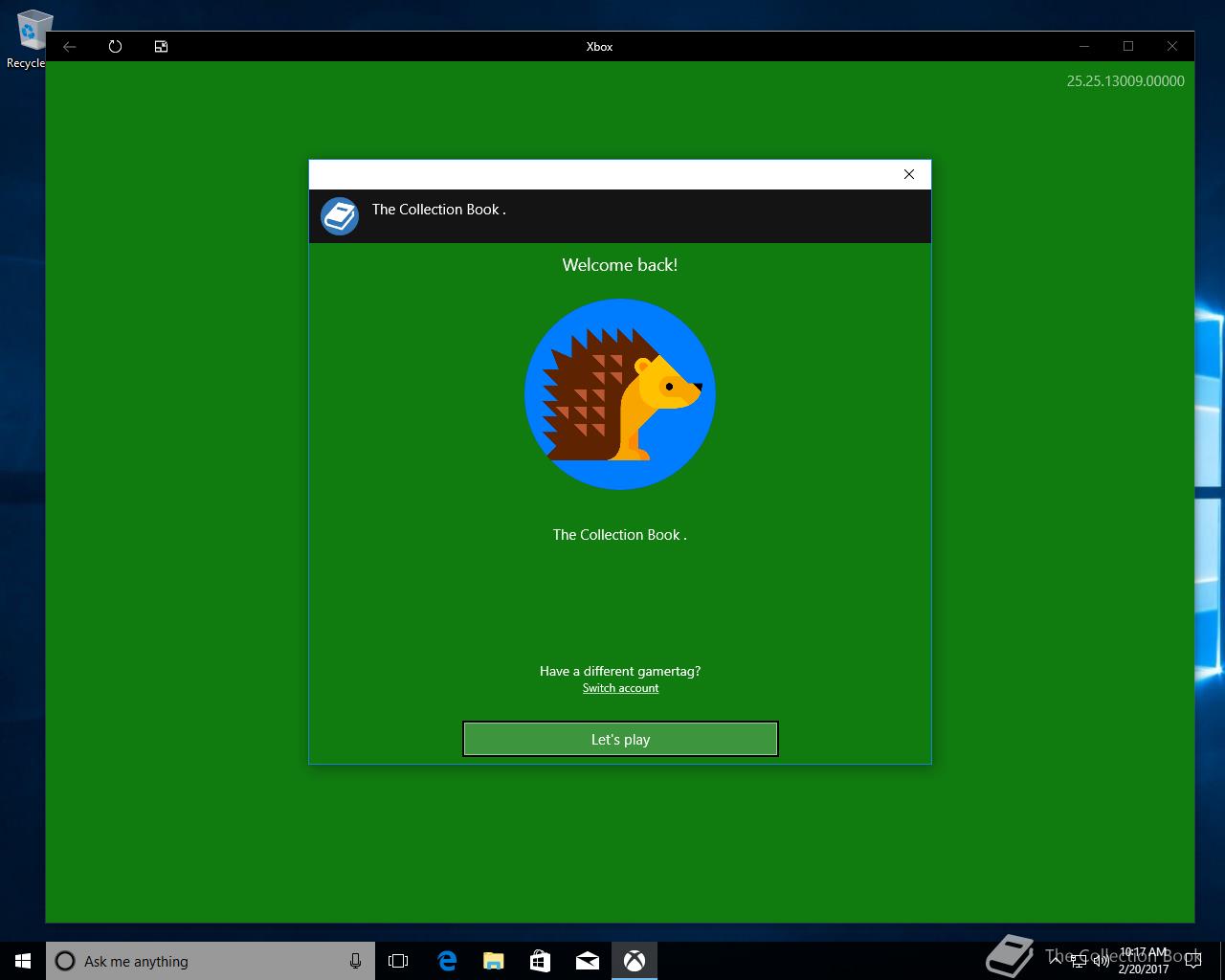
Task: Click the hedgehog gamerpic avatar
Action: [620, 394]
